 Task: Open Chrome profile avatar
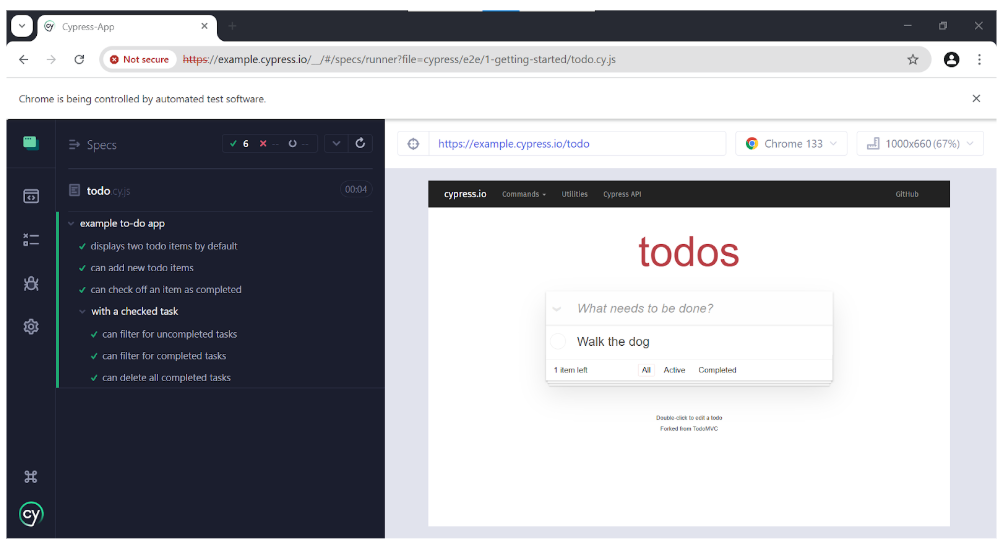951,60
